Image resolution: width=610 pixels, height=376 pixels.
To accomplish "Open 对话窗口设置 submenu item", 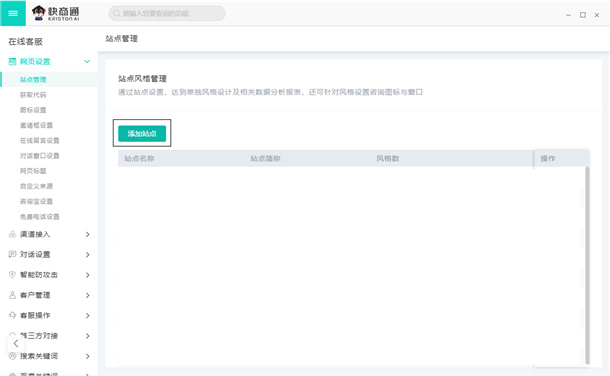I will coord(40,156).
